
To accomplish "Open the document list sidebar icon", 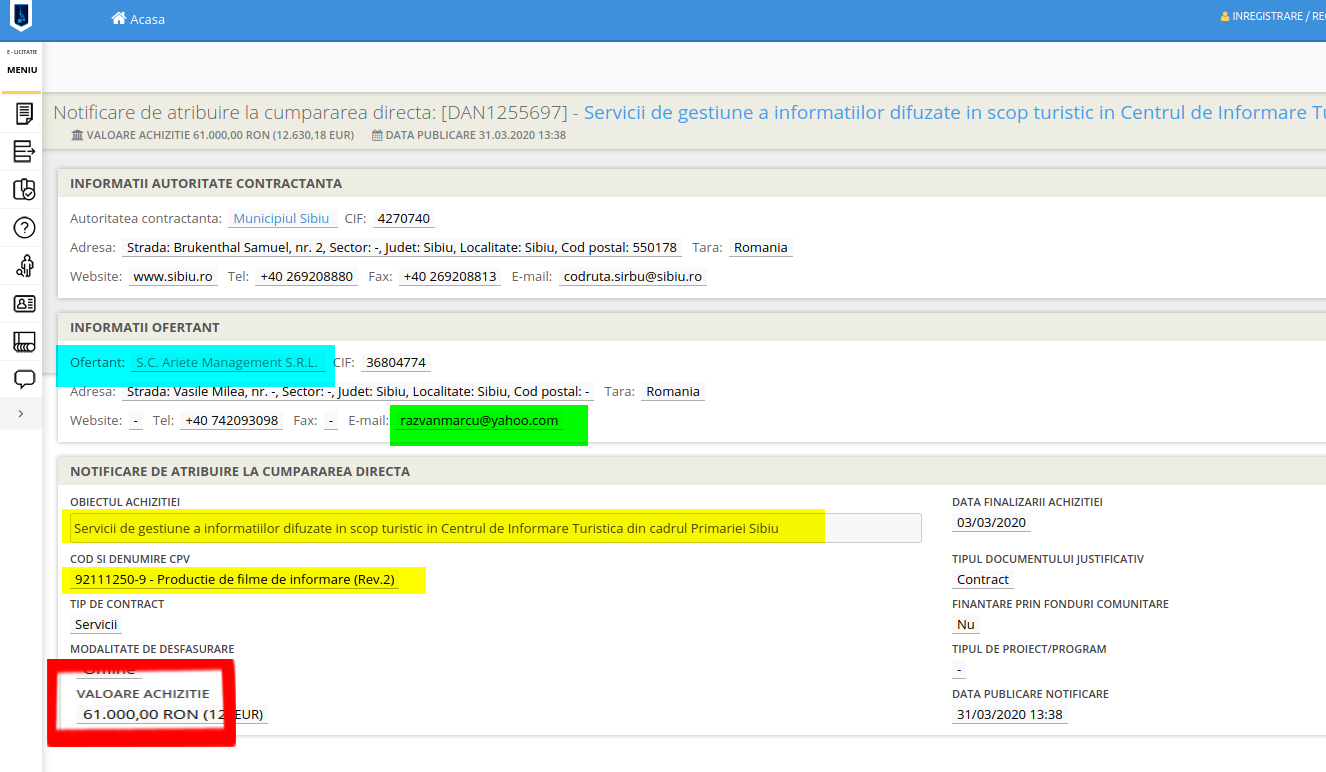I will [x=24, y=113].
